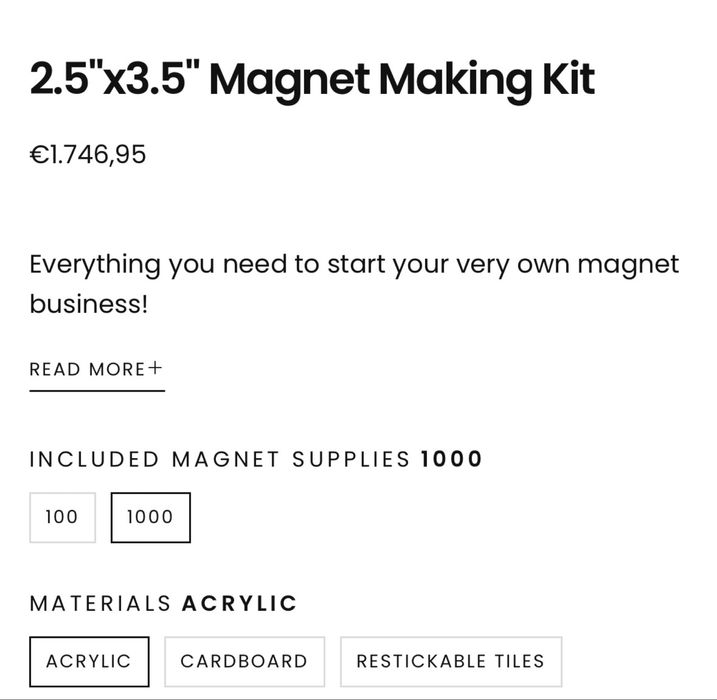Click the underline beneath READ MORE

(x=97, y=391)
